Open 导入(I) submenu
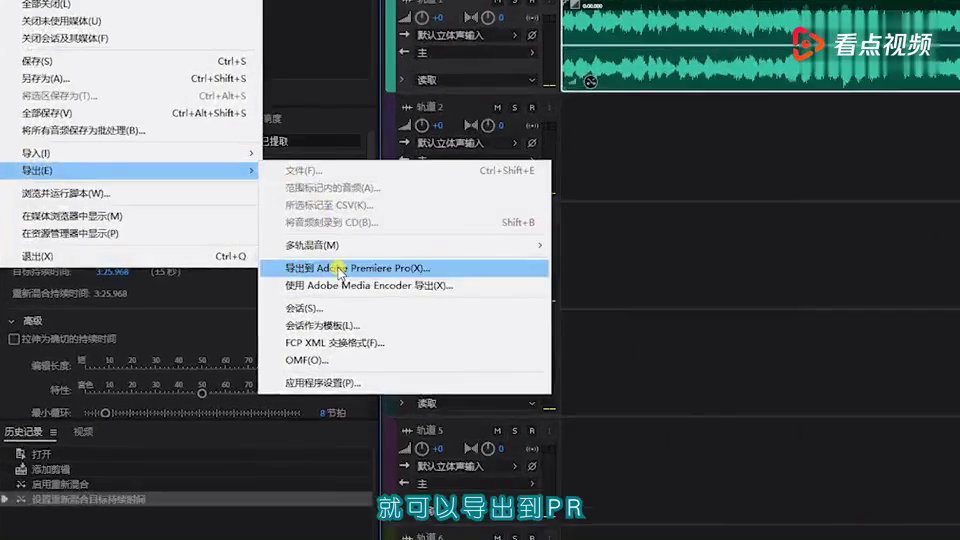Viewport: 960px width, 540px height. (129, 153)
